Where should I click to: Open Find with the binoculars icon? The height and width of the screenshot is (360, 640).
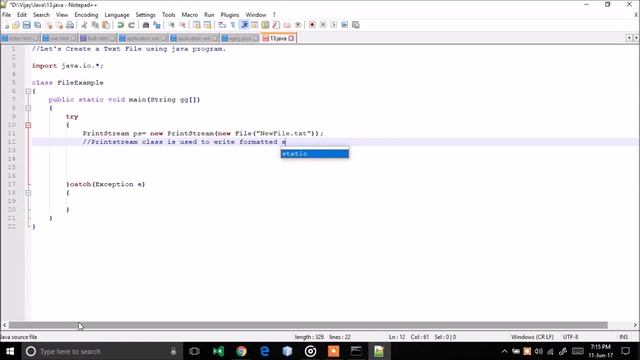pyautogui.click(x=146, y=25)
